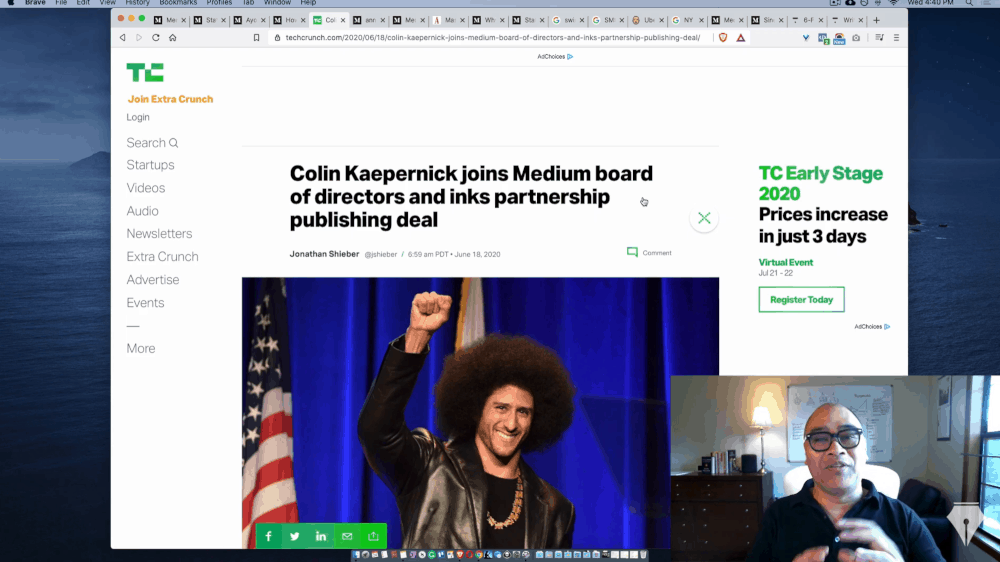
Task: Open the Brave menu in menu bar
Action: point(35,3)
